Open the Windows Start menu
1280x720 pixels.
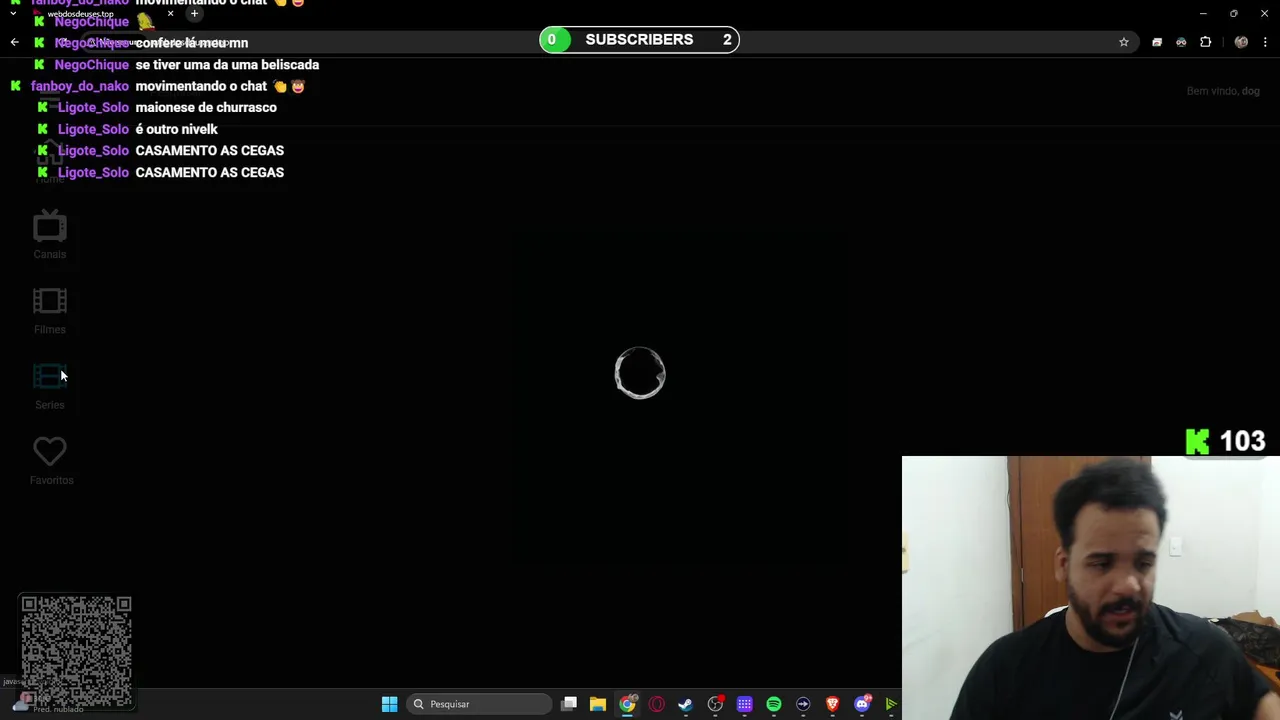coord(389,704)
